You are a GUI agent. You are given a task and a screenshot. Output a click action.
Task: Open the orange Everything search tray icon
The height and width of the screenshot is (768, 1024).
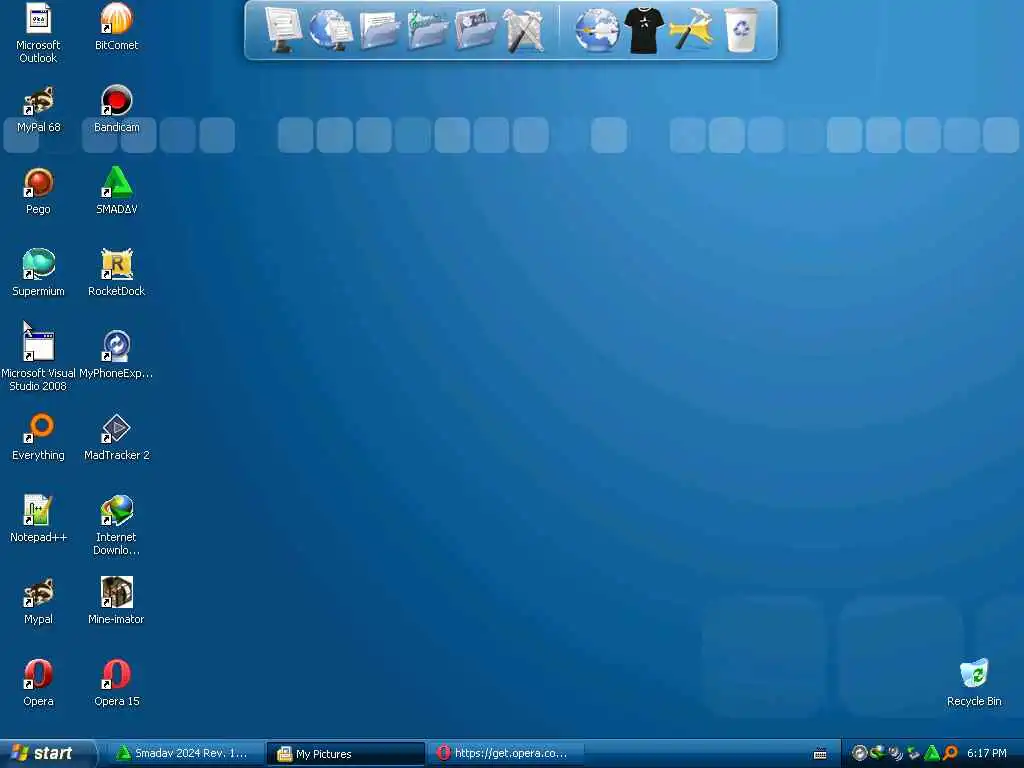[x=950, y=753]
